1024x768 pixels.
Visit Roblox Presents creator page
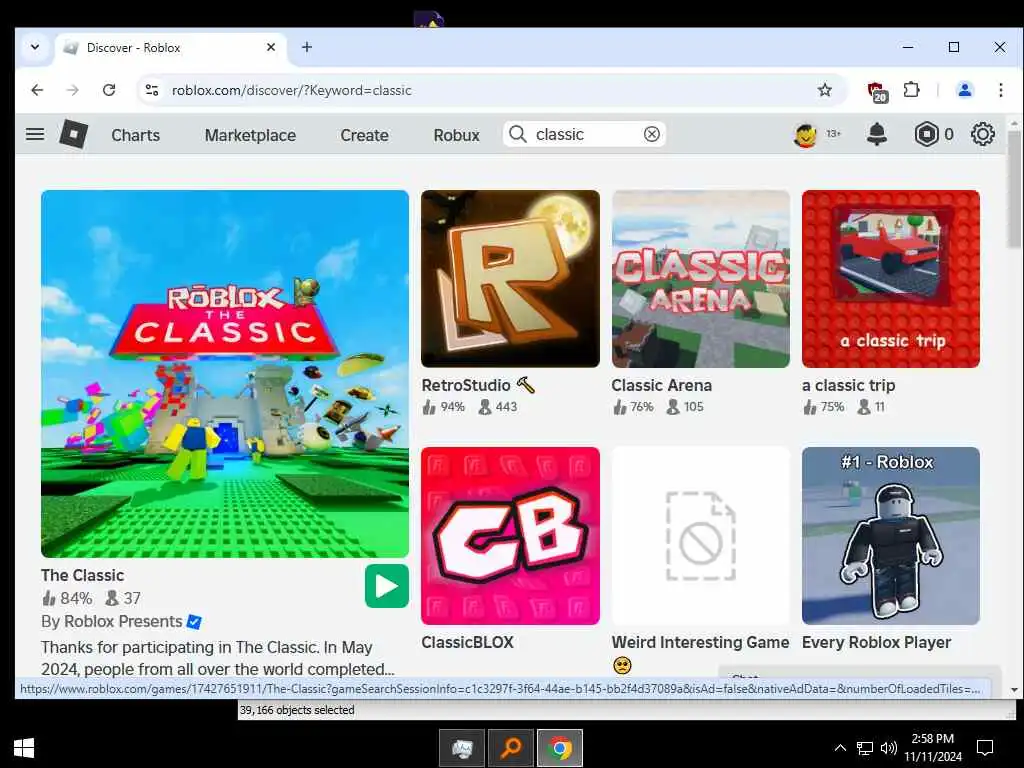pyautogui.click(x=123, y=621)
